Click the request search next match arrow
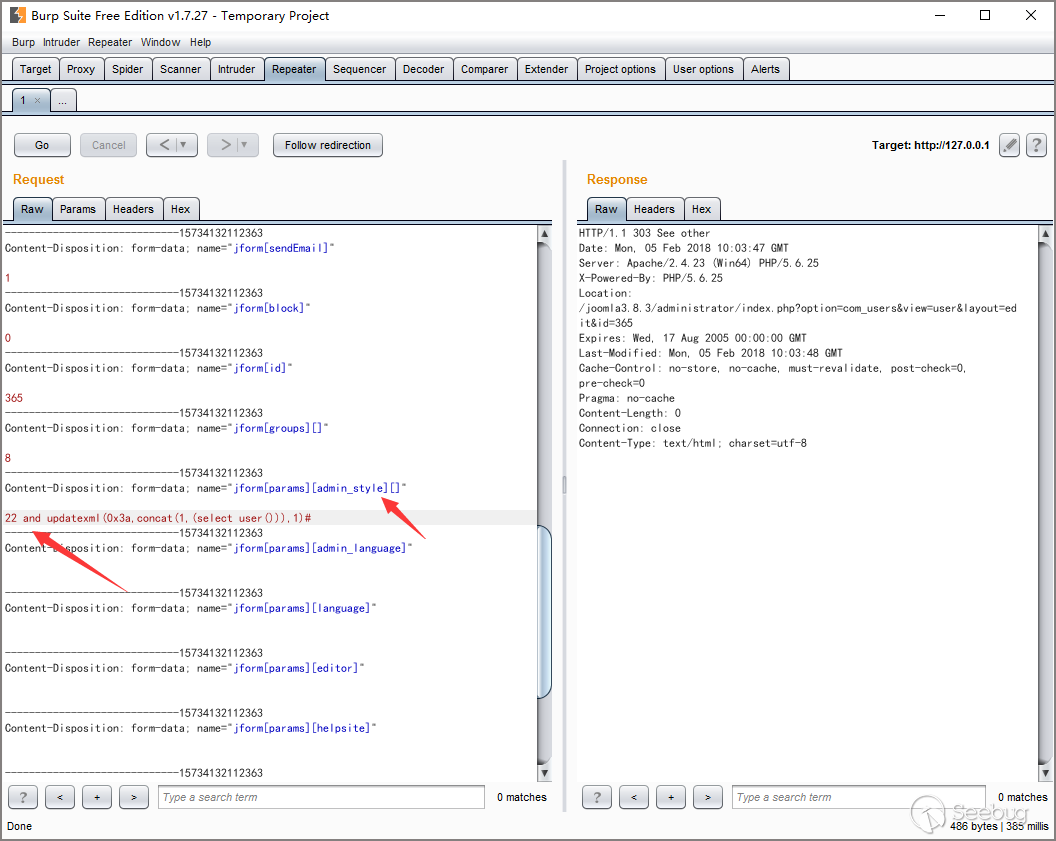Screen dimensions: 1056x841 pyautogui.click(x=134, y=797)
